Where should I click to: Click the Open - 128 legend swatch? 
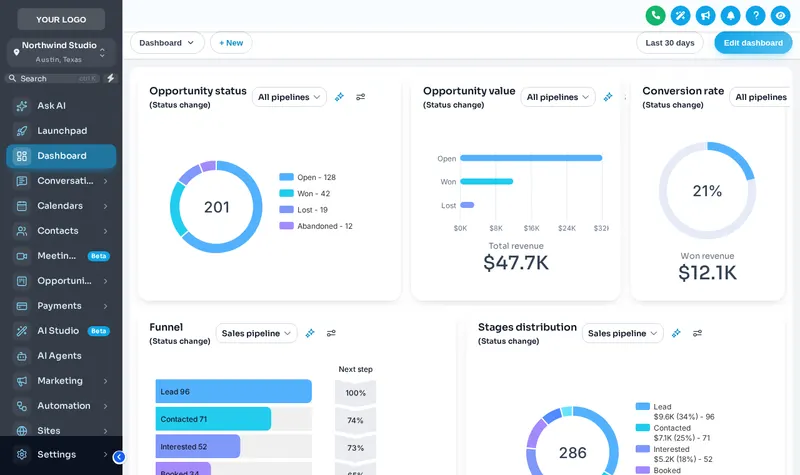(286, 177)
